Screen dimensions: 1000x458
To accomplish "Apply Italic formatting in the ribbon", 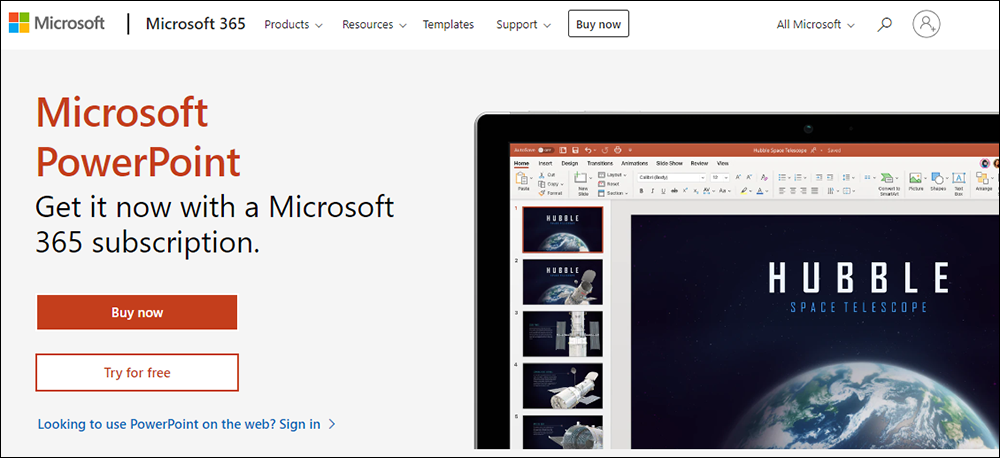I will tap(652, 191).
